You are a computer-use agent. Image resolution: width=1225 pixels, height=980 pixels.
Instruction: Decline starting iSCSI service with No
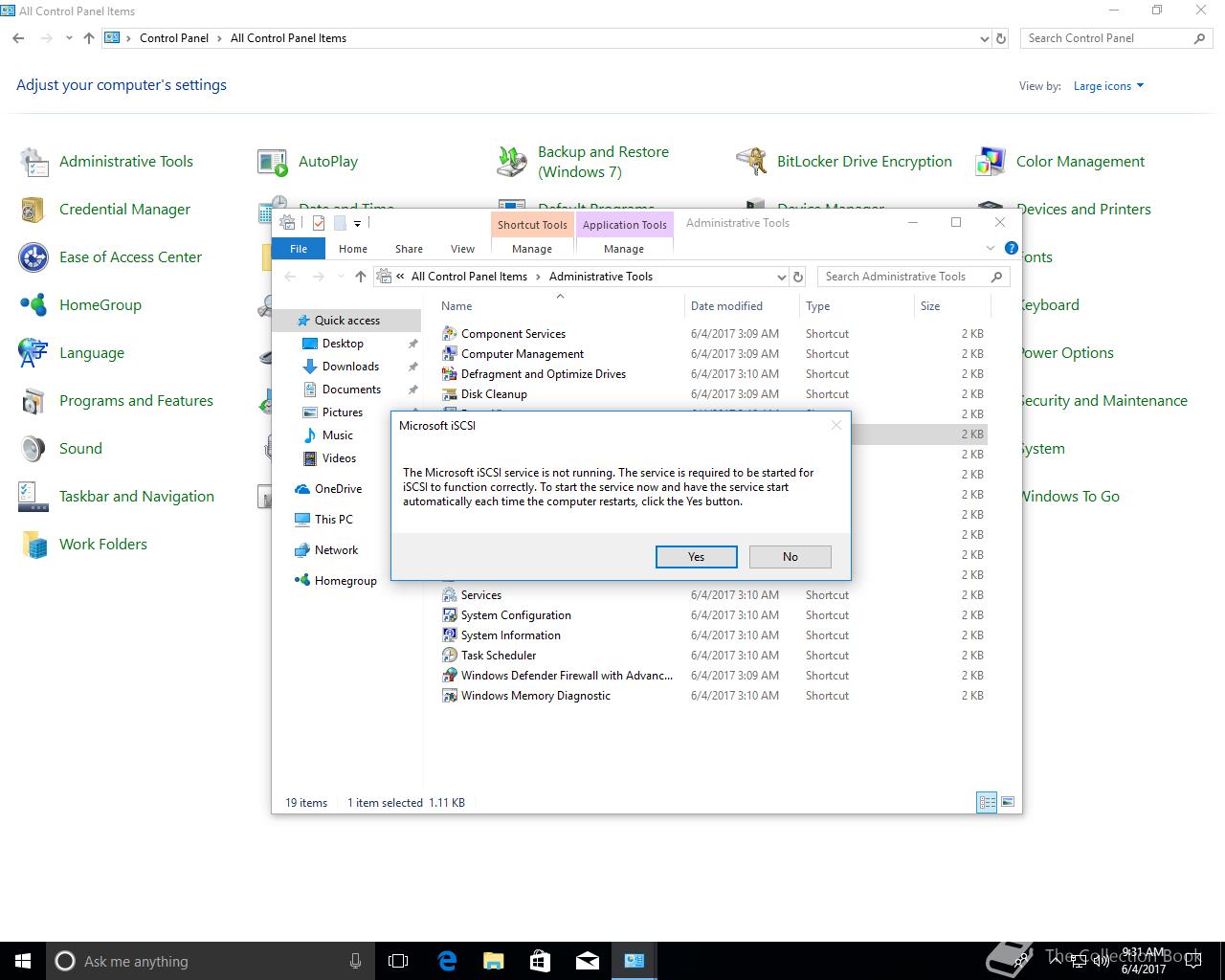click(x=790, y=557)
